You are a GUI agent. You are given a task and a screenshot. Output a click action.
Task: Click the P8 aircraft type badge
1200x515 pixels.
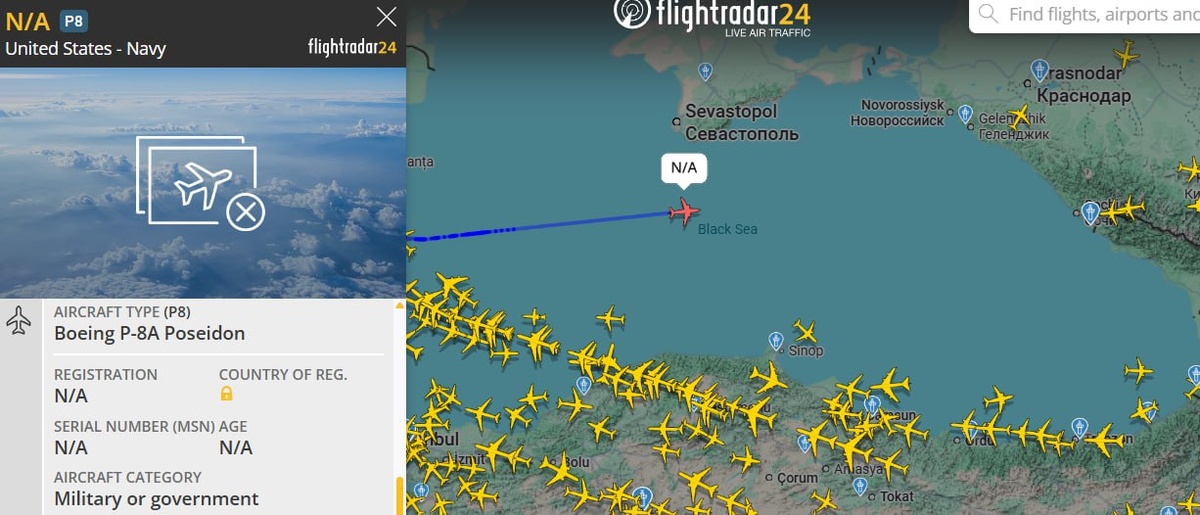click(x=73, y=21)
